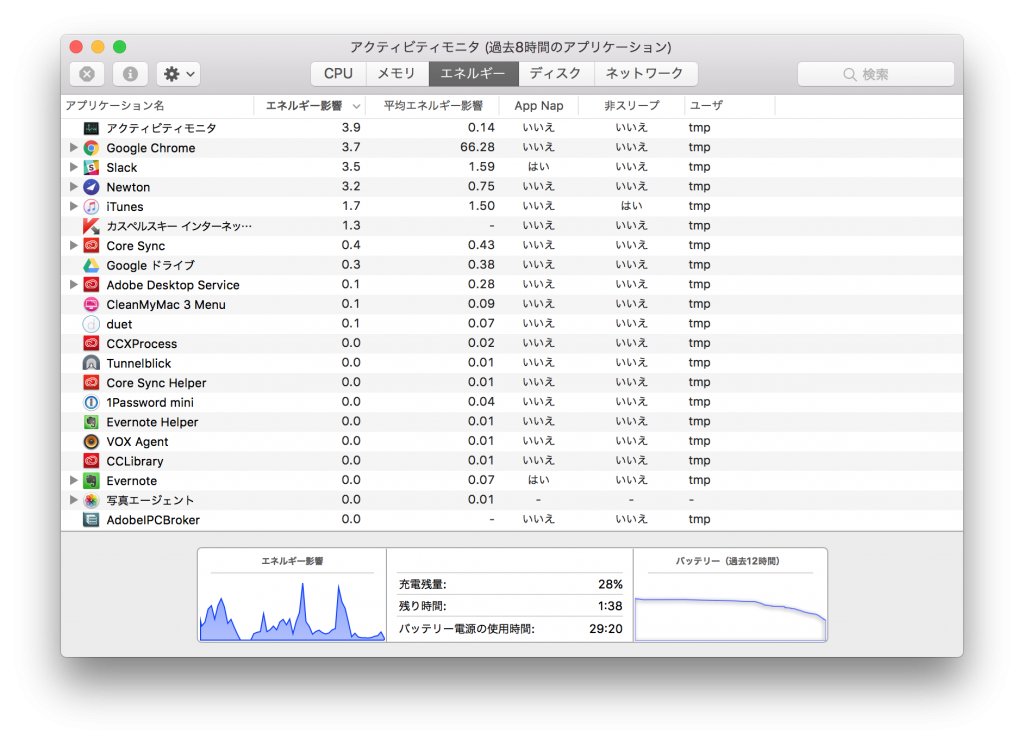Click the Evernote elephant icon
The image size is (1024, 744).
[91, 481]
